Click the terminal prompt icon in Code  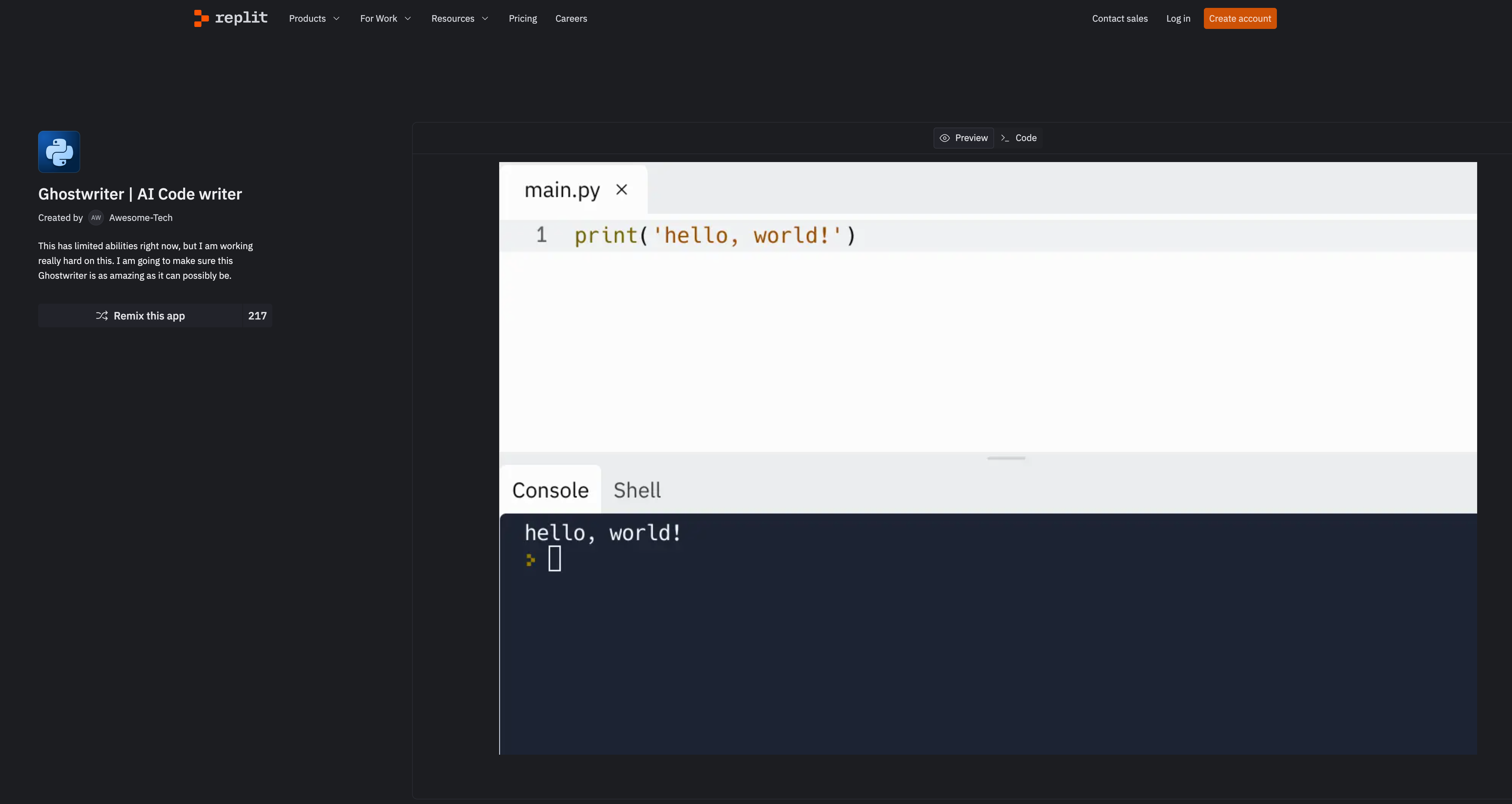pos(1005,138)
